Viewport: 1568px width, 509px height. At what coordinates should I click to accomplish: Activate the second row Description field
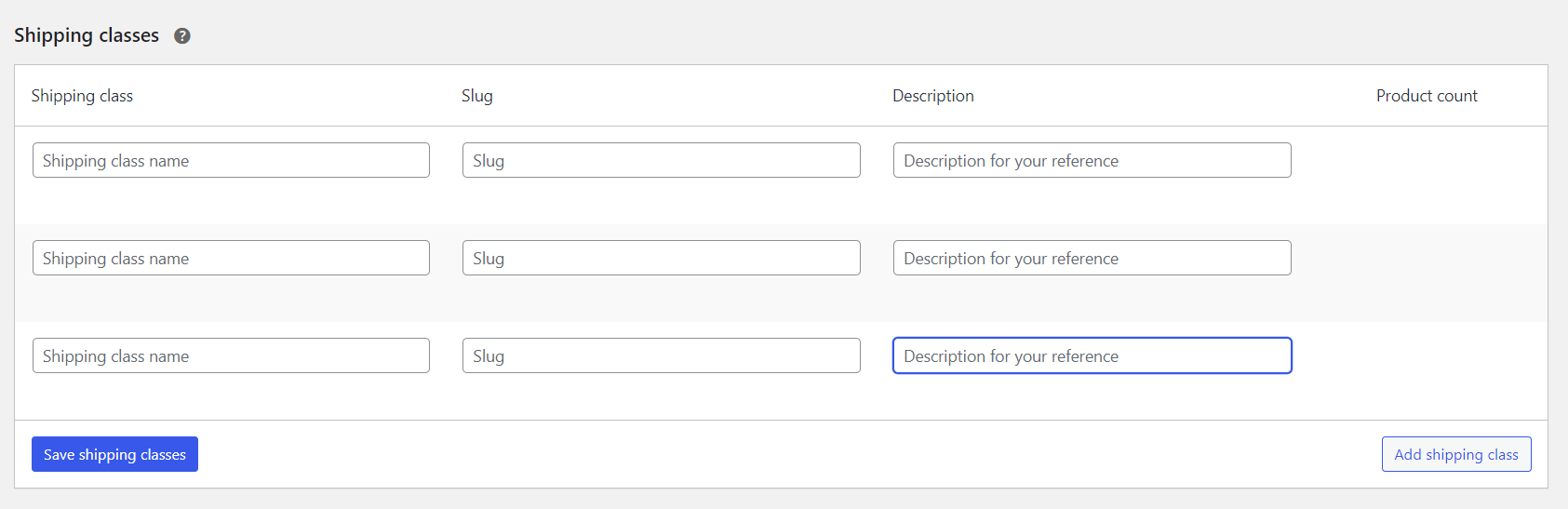(1092, 258)
